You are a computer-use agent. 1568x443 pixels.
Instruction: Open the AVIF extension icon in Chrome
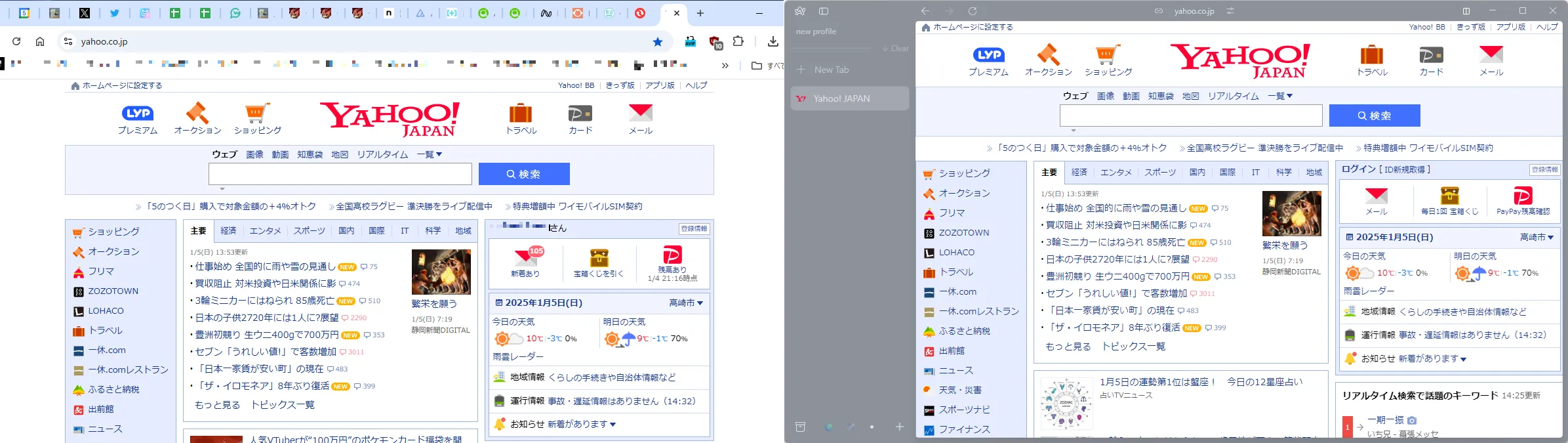[690, 41]
